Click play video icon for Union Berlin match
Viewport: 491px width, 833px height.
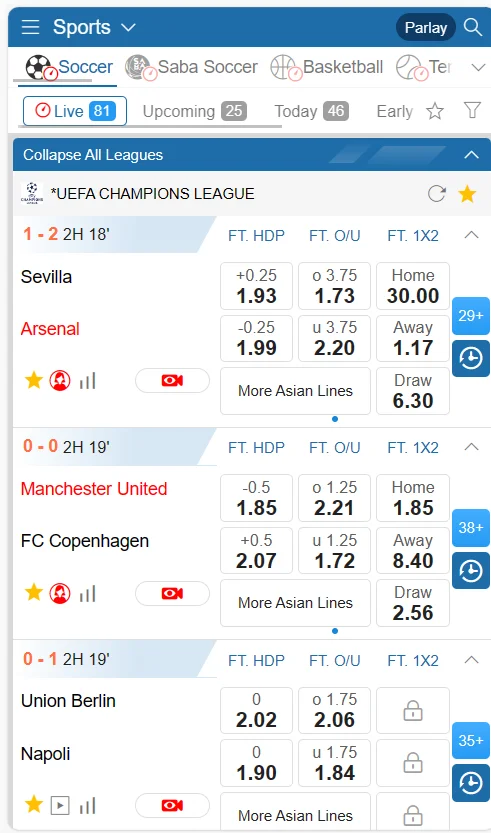60,806
